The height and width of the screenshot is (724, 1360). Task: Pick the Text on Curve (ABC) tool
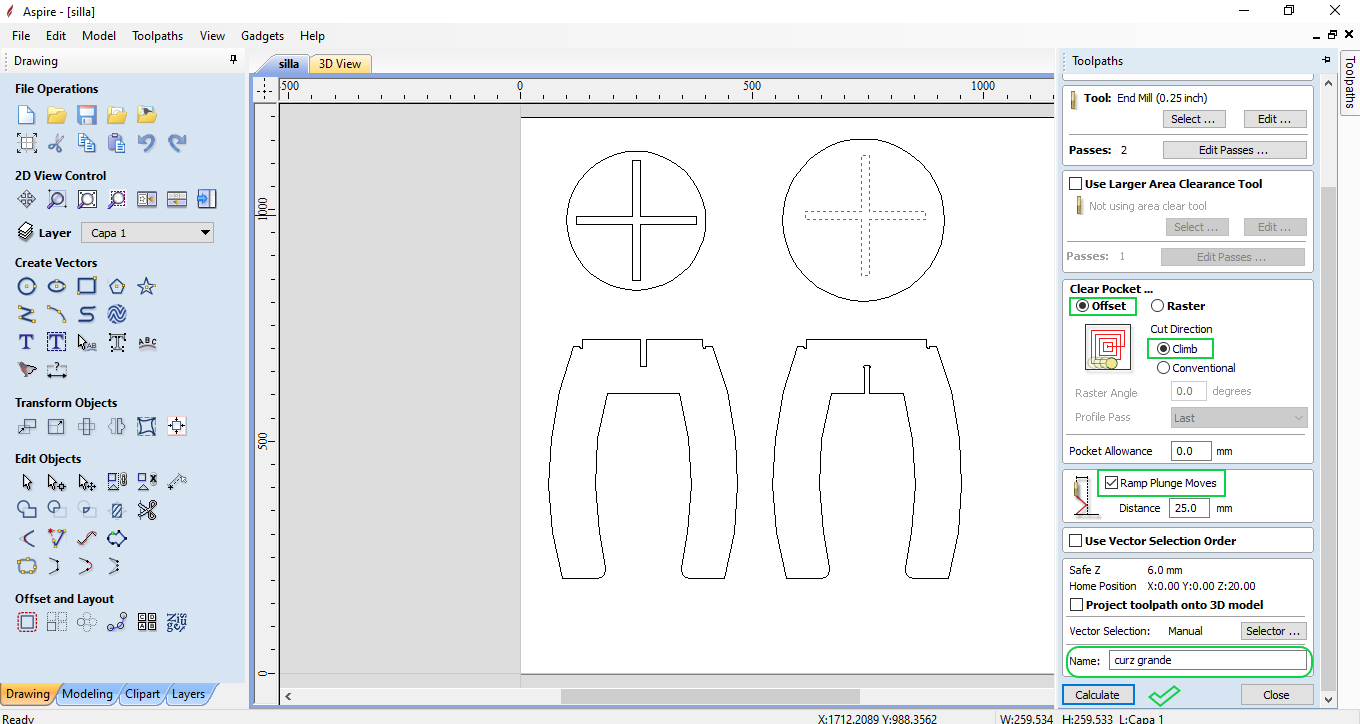(x=147, y=342)
